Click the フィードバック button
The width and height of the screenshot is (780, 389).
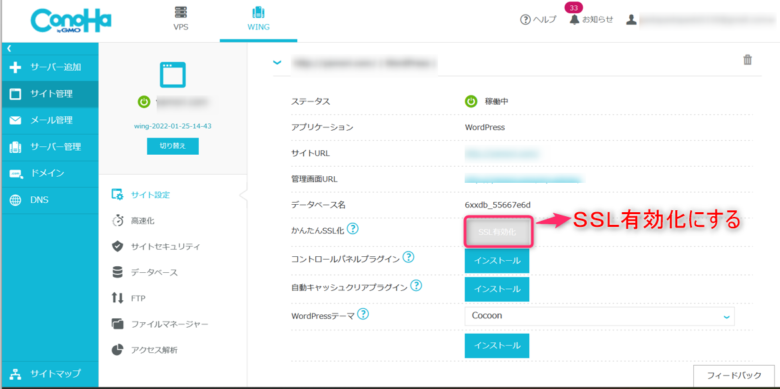pyautogui.click(x=734, y=375)
